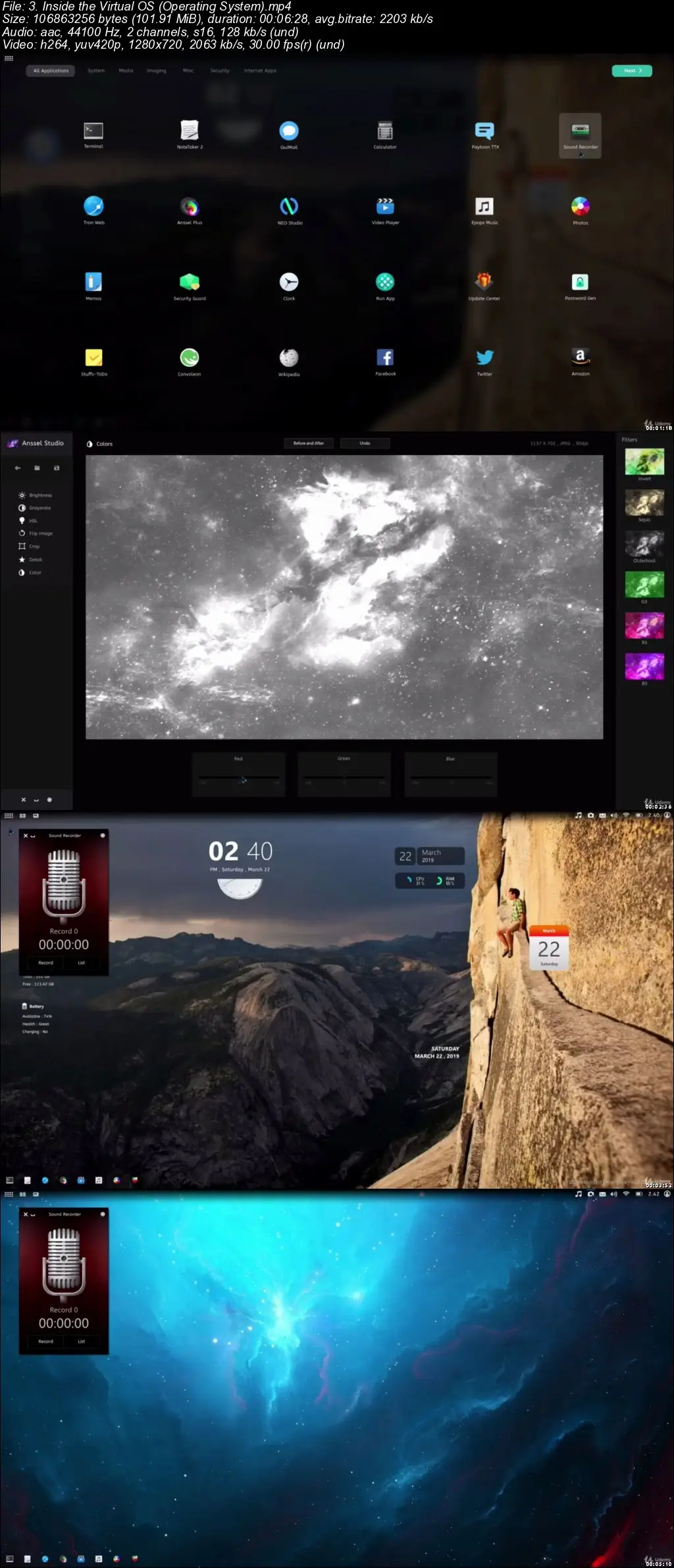Switch to Security category tab
Viewport: 674px width, 1568px height.
click(x=220, y=70)
